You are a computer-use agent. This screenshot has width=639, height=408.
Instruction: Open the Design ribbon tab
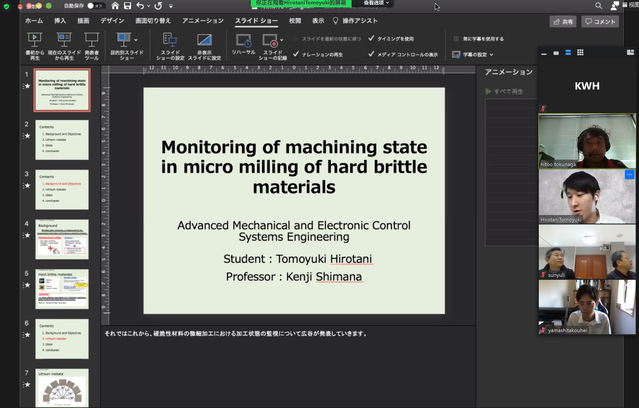click(x=113, y=20)
